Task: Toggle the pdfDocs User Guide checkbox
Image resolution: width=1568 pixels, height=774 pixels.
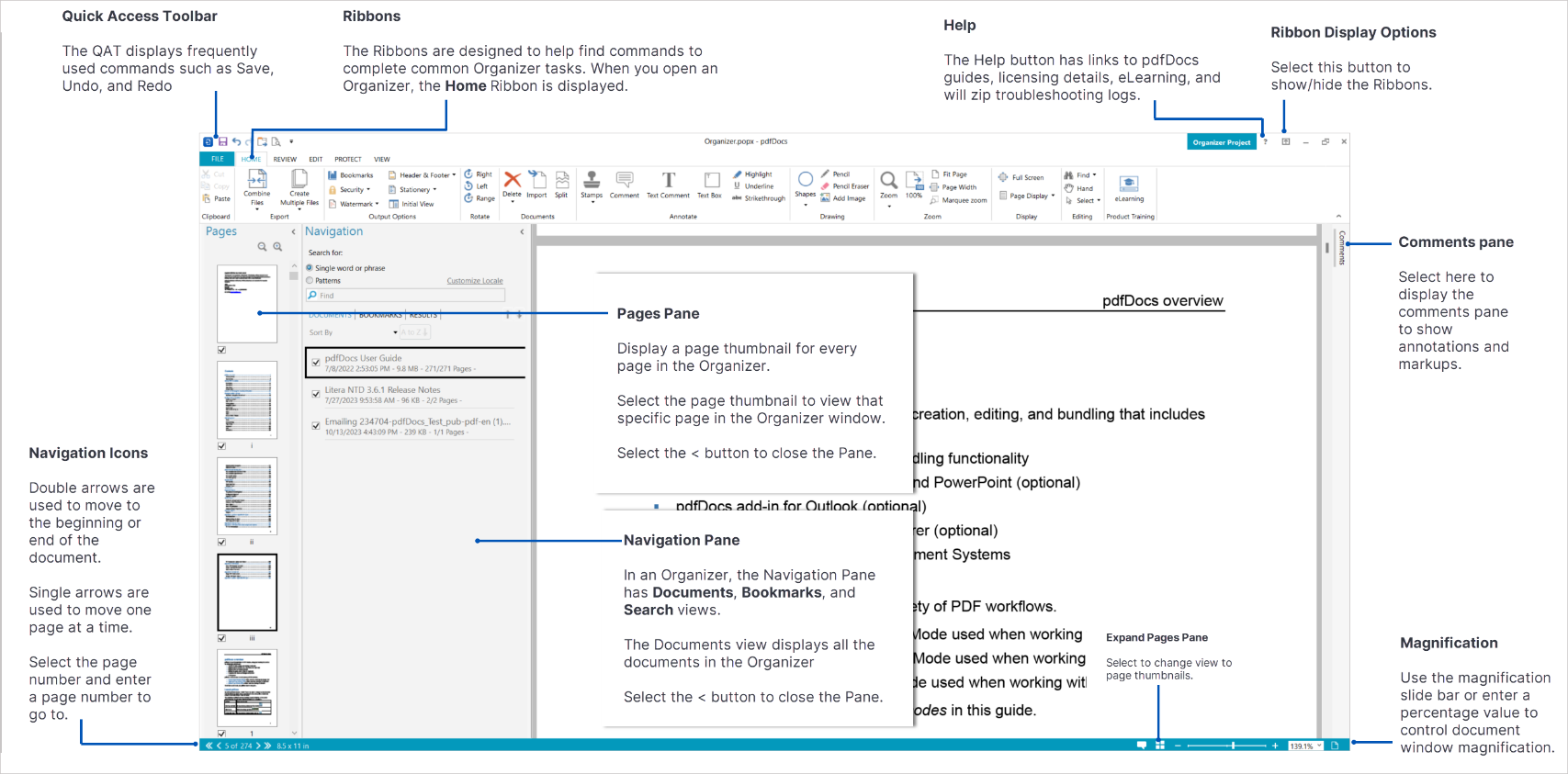Action: pyautogui.click(x=316, y=363)
